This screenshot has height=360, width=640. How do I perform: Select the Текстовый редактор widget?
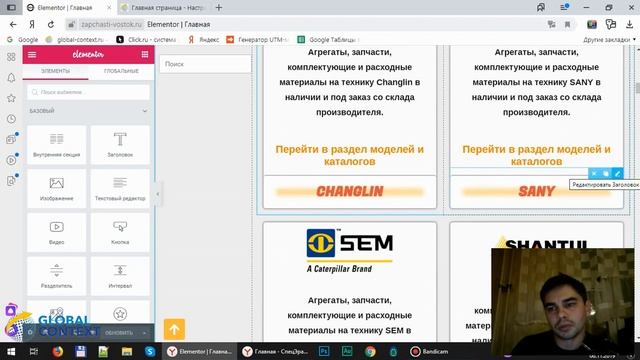[120, 189]
